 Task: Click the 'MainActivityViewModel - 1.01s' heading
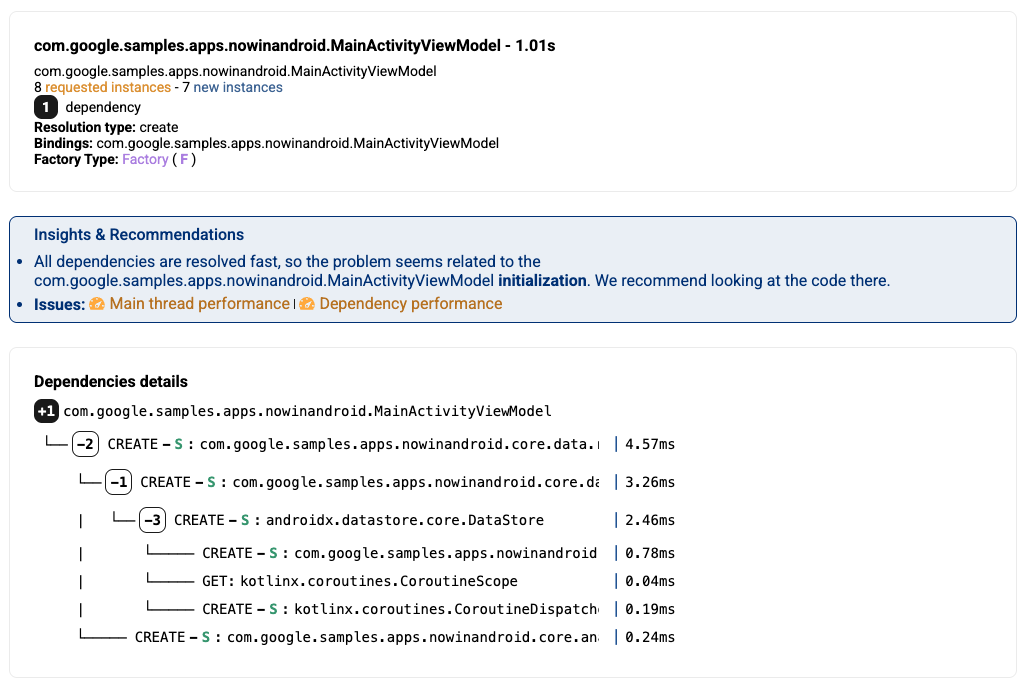point(295,46)
